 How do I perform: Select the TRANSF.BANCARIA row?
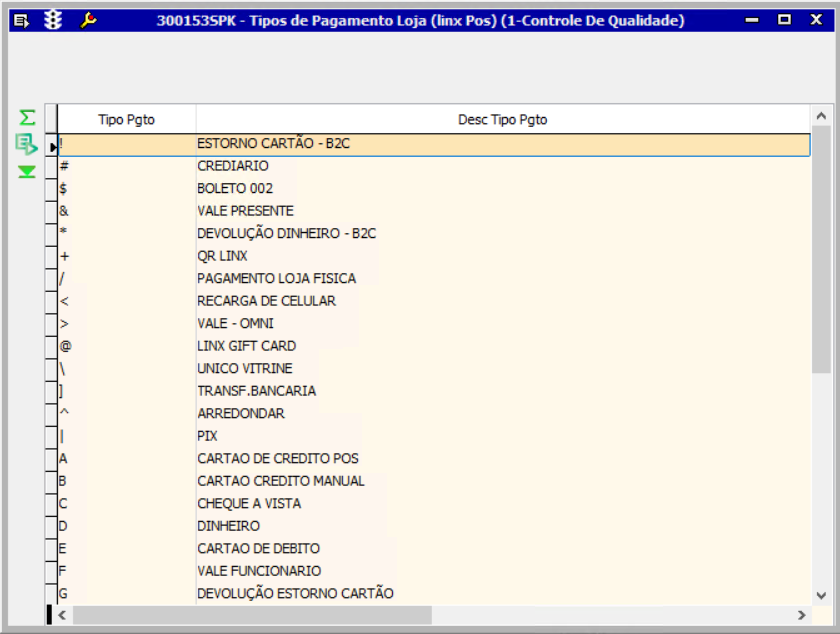pos(434,391)
